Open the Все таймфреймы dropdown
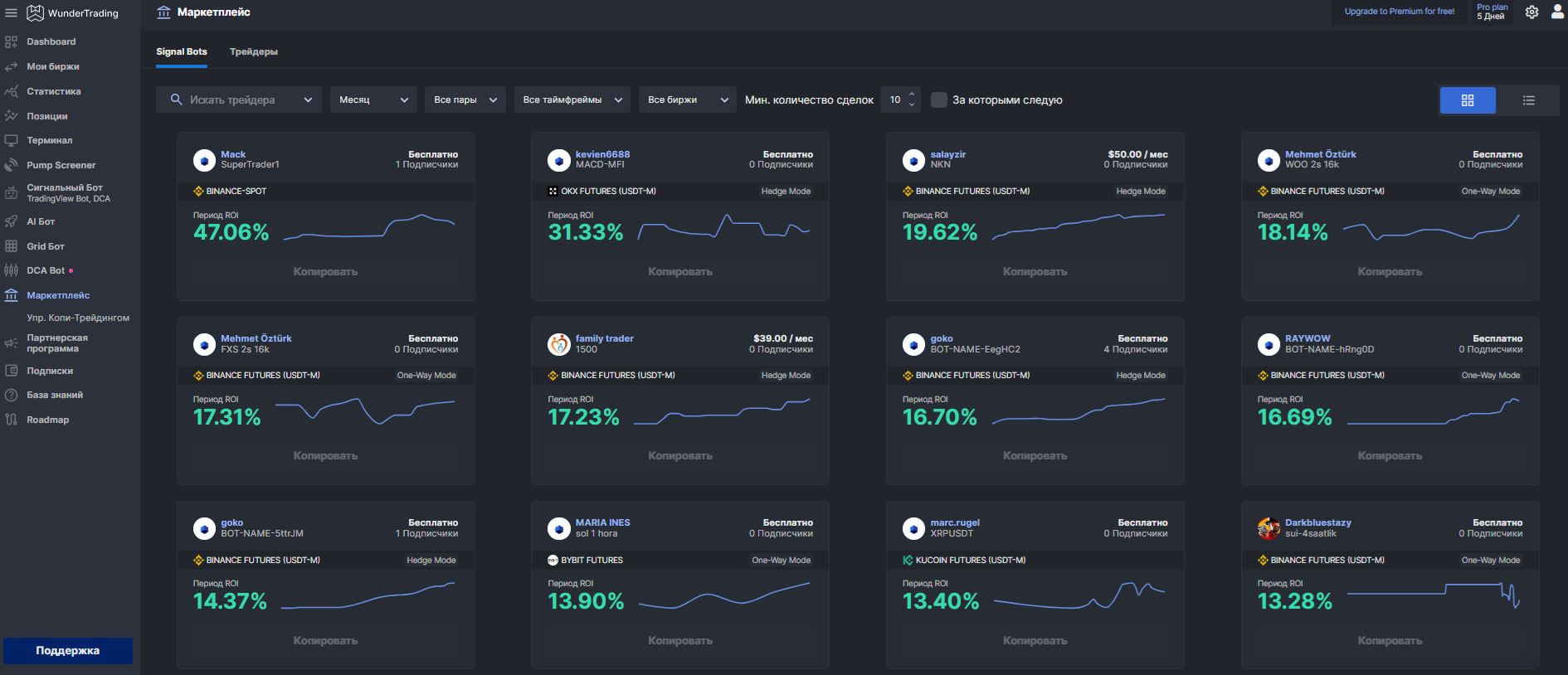This screenshot has height=675, width=1568. (572, 100)
